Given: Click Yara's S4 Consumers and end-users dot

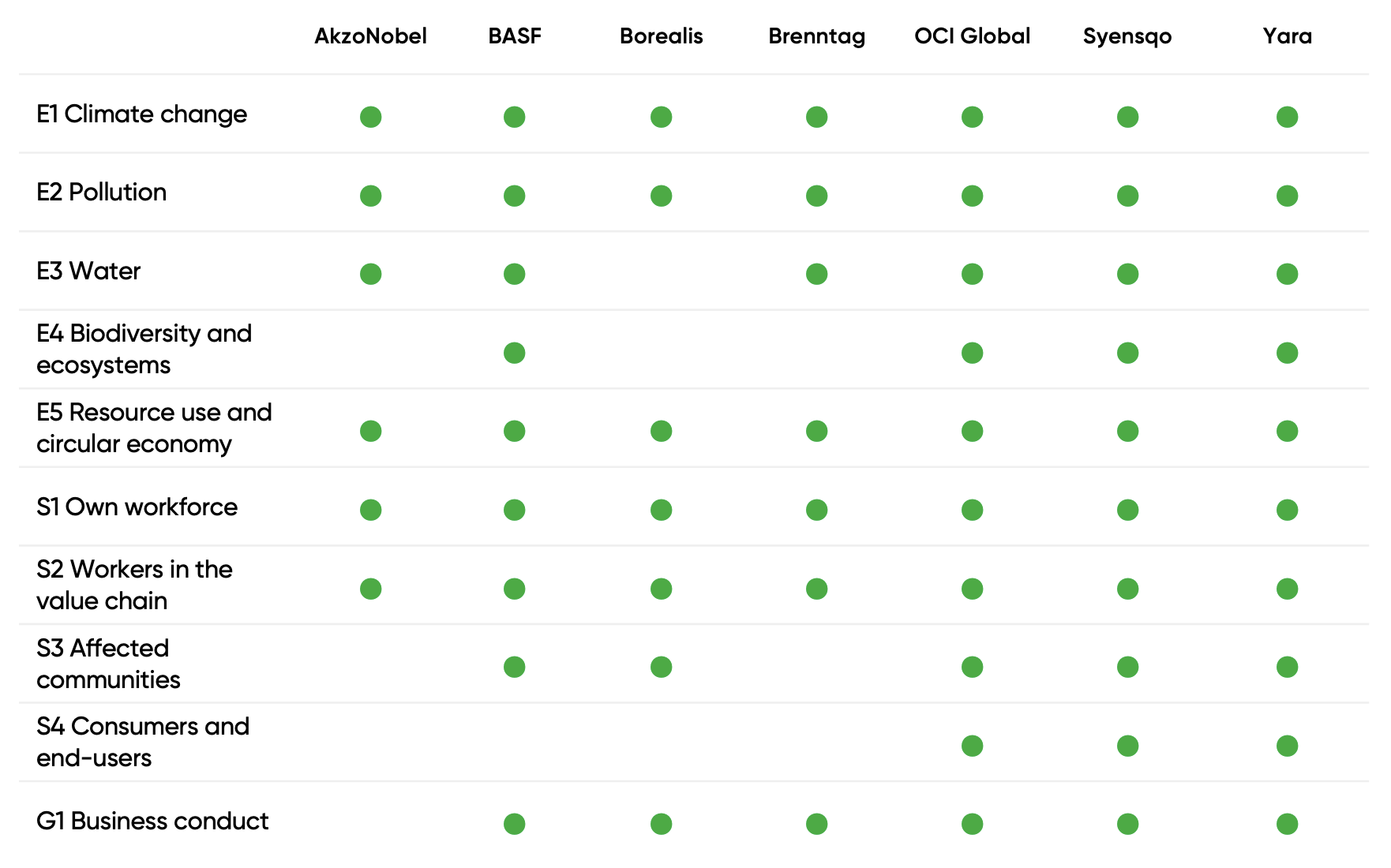Looking at the screenshot, I should pos(1287,746).
